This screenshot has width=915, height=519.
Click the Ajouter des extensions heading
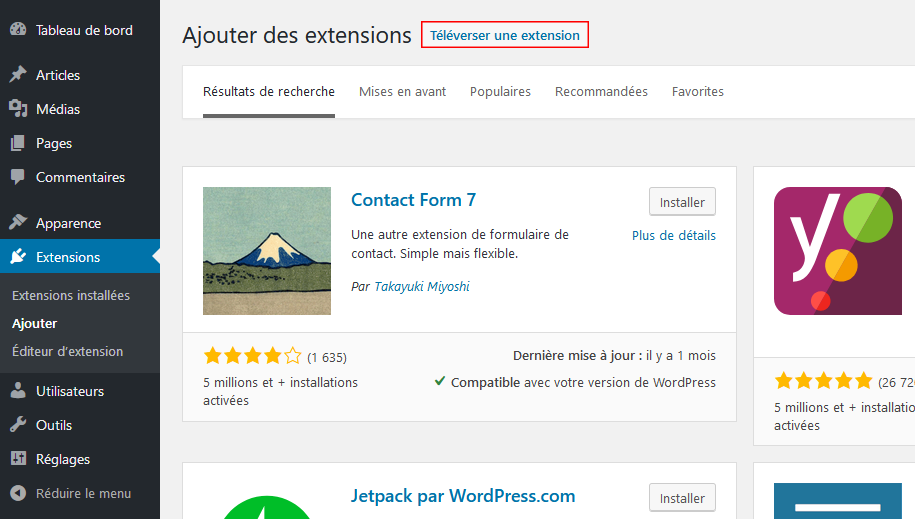click(296, 35)
